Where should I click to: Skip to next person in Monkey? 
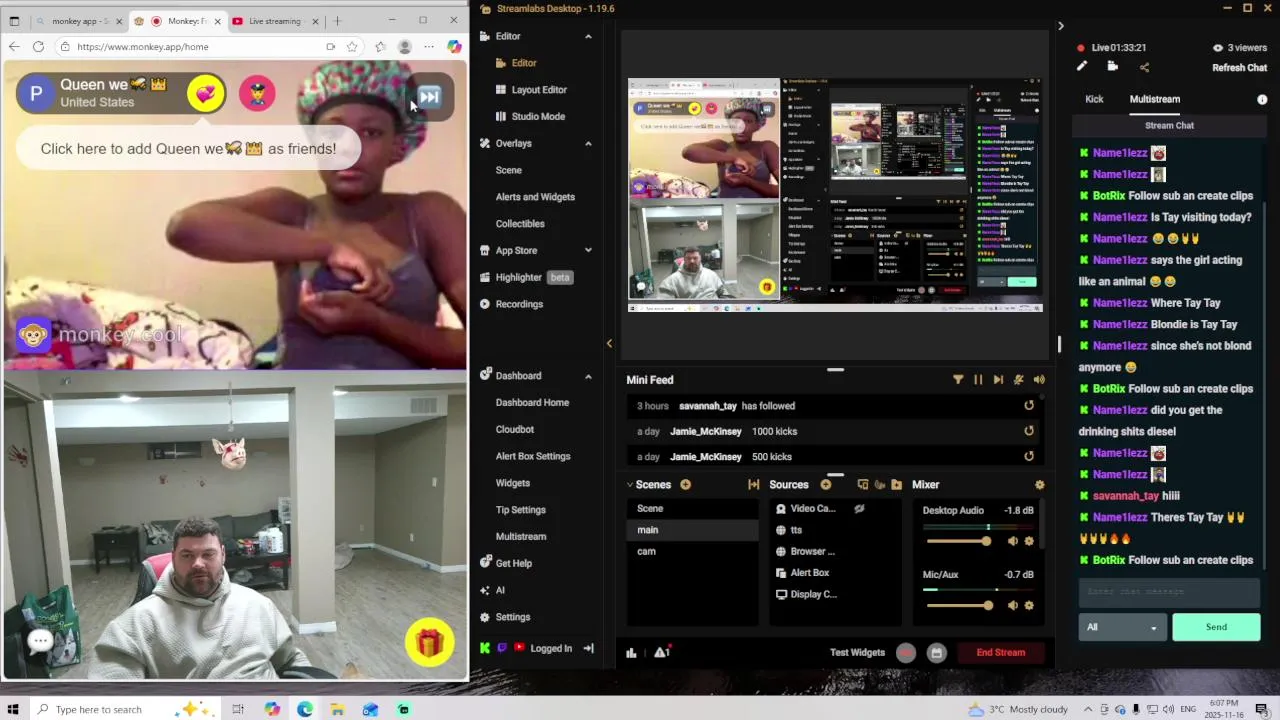429,96
